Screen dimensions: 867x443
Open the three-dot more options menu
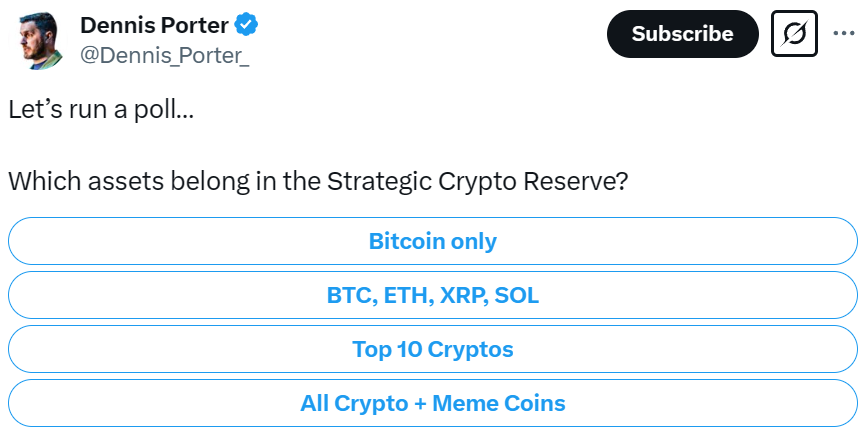click(x=844, y=33)
